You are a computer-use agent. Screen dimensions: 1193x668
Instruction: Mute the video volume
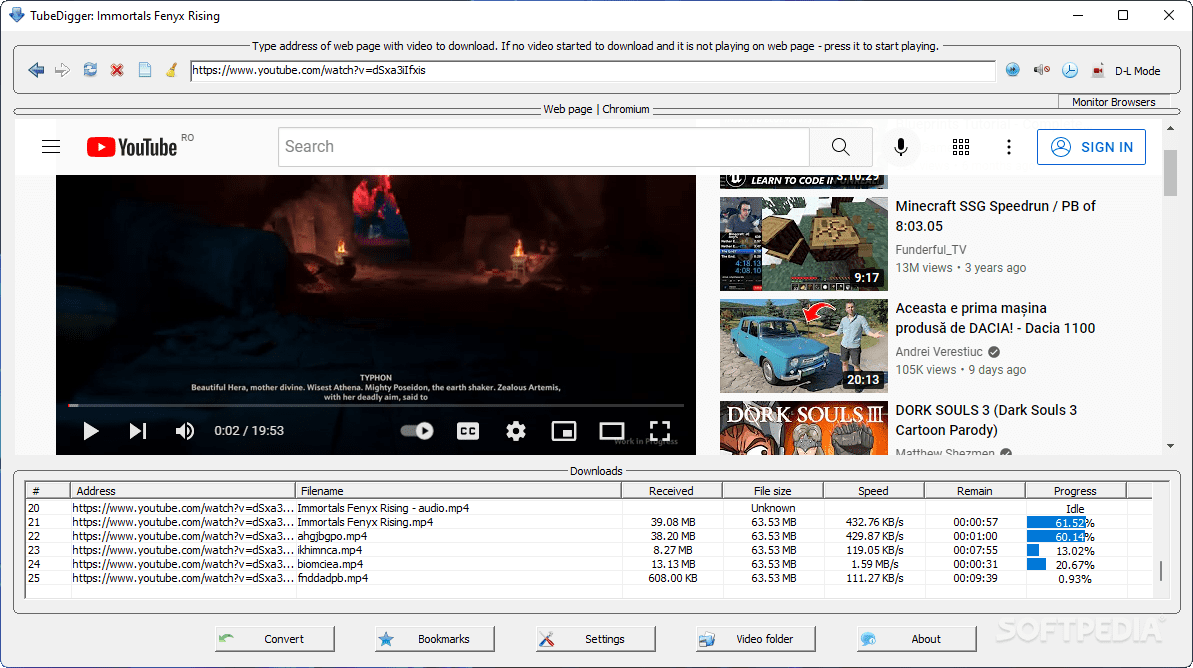pos(185,431)
